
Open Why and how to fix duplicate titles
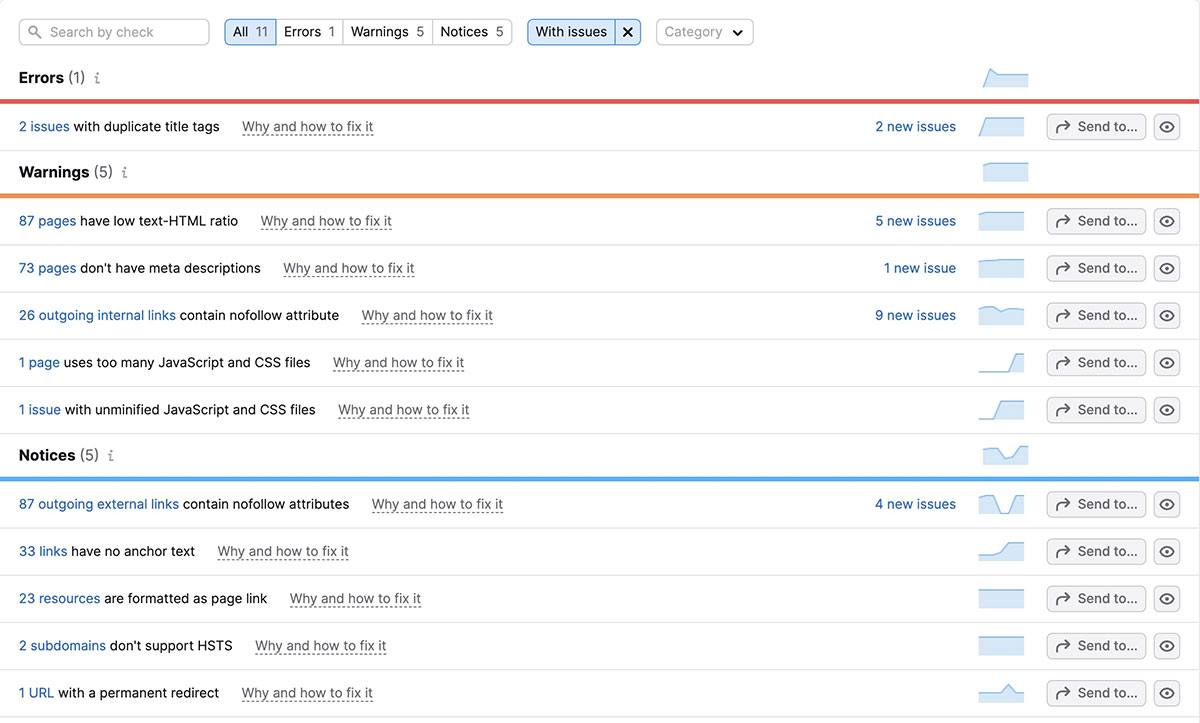tap(307, 127)
